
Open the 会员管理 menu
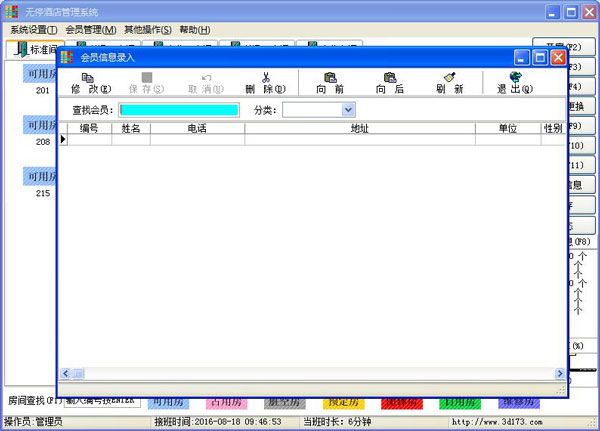tap(91, 30)
